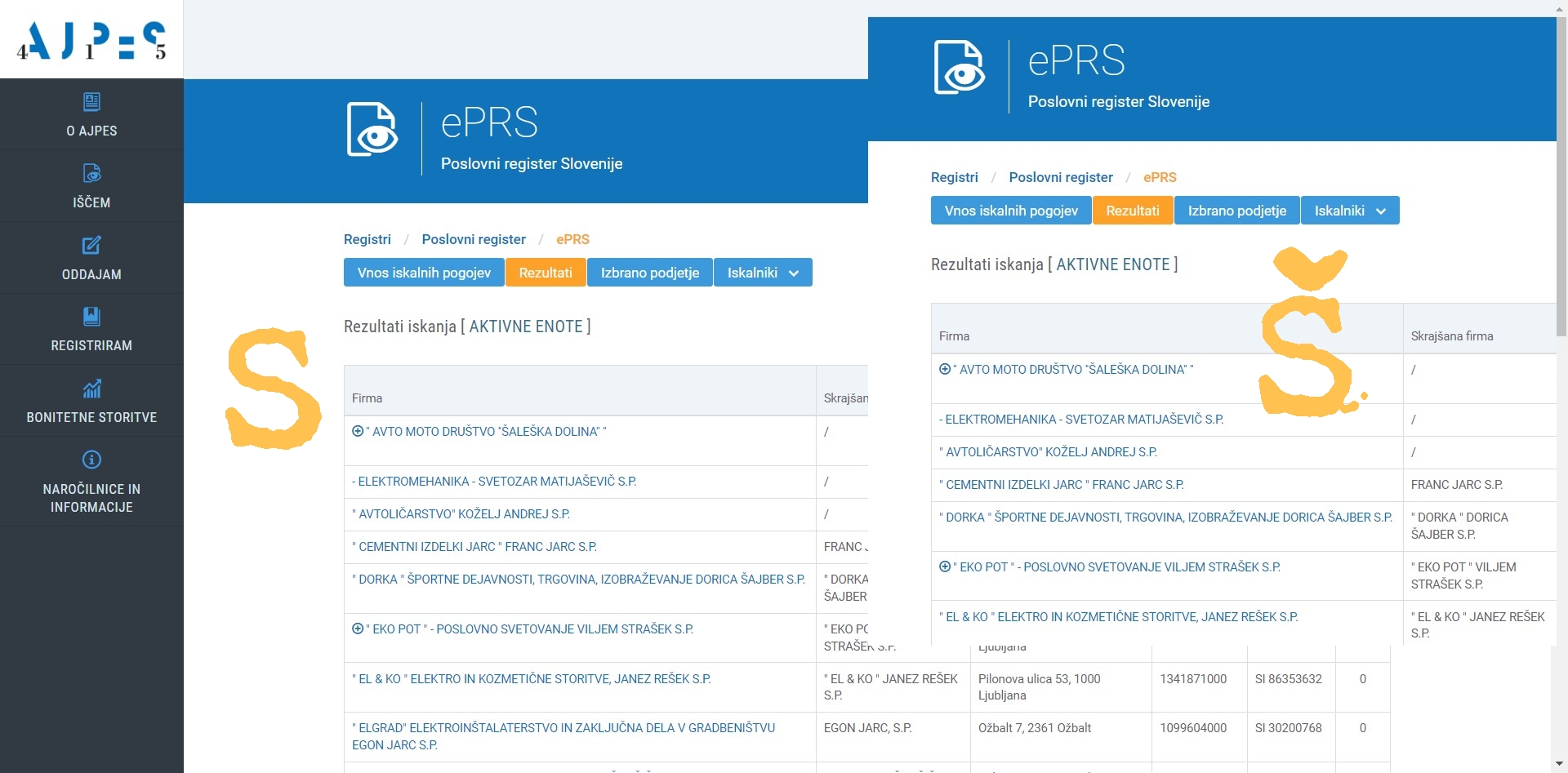Open AVTOLIČARSTVO KOŽELJ ANDREJ in right window

point(1048,452)
